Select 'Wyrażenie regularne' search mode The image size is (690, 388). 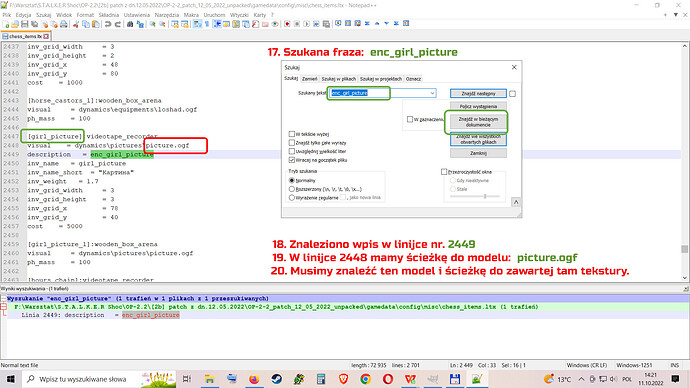point(292,198)
